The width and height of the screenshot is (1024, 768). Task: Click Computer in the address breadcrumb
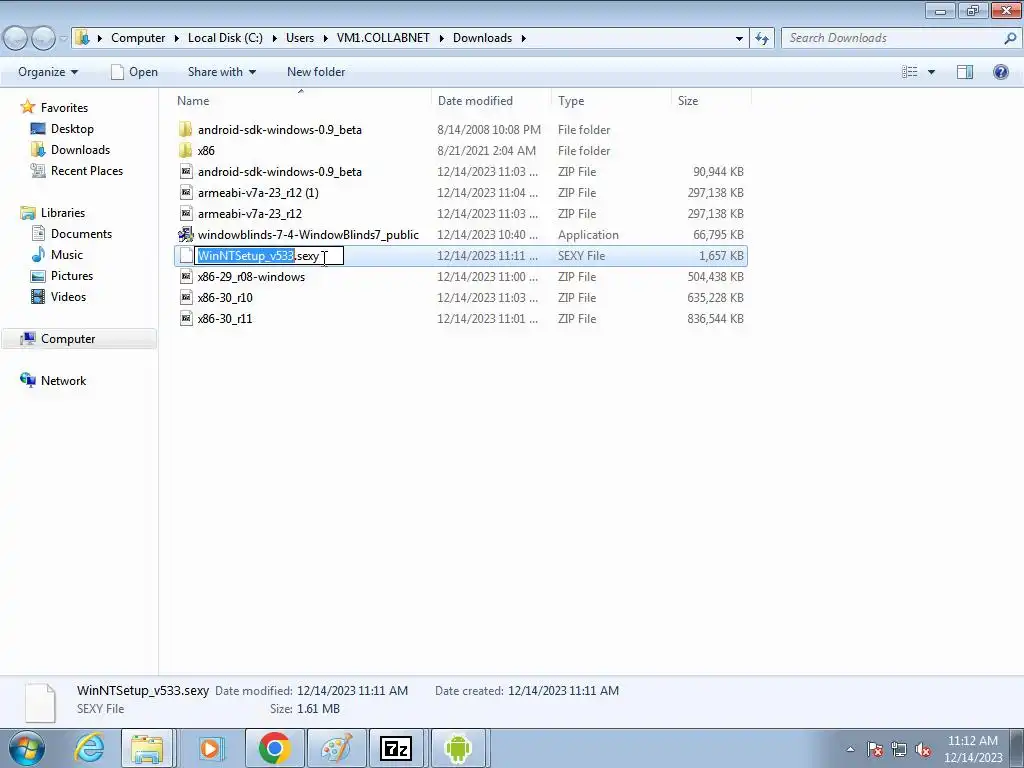(138, 38)
